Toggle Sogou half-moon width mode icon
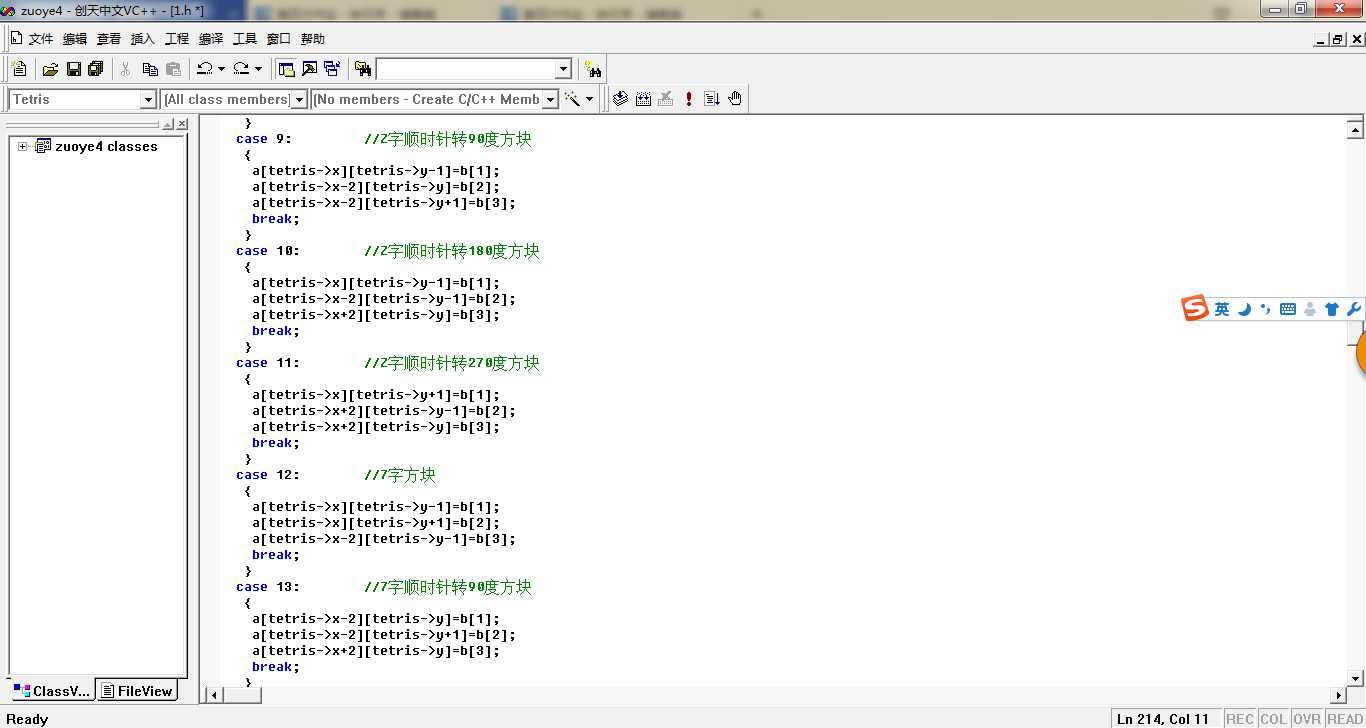Image resolution: width=1366 pixels, height=728 pixels. (x=1244, y=310)
